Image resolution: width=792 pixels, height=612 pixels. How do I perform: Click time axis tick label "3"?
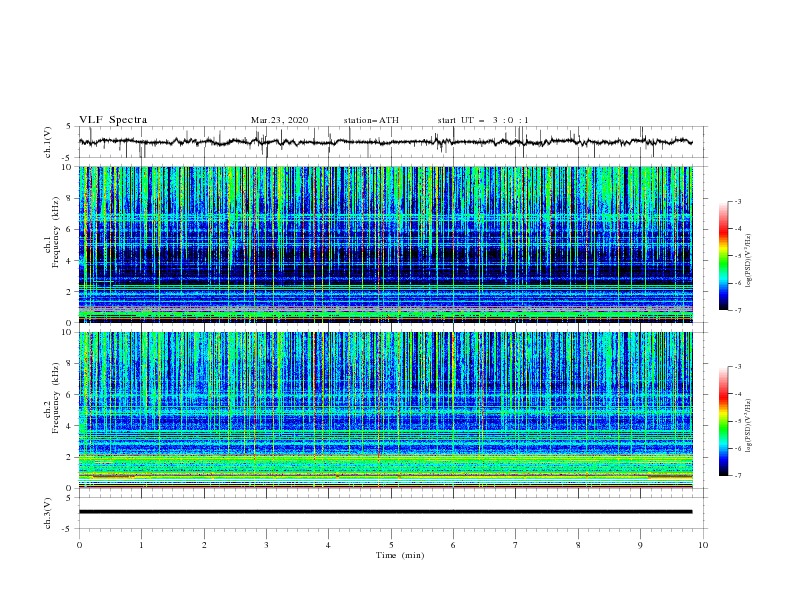[x=266, y=545]
